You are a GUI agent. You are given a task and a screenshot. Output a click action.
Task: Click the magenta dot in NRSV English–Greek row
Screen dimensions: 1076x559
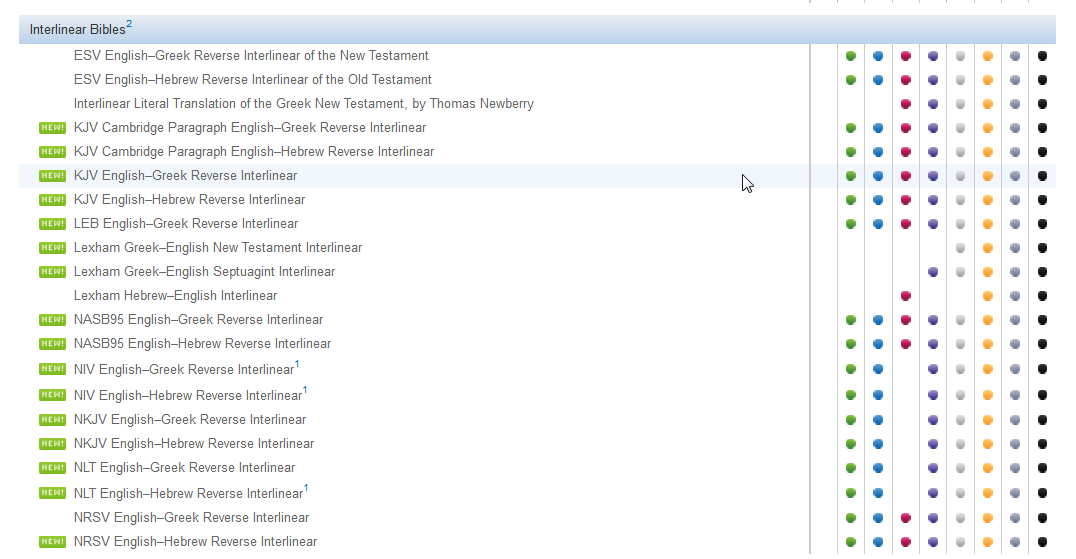tap(906, 518)
